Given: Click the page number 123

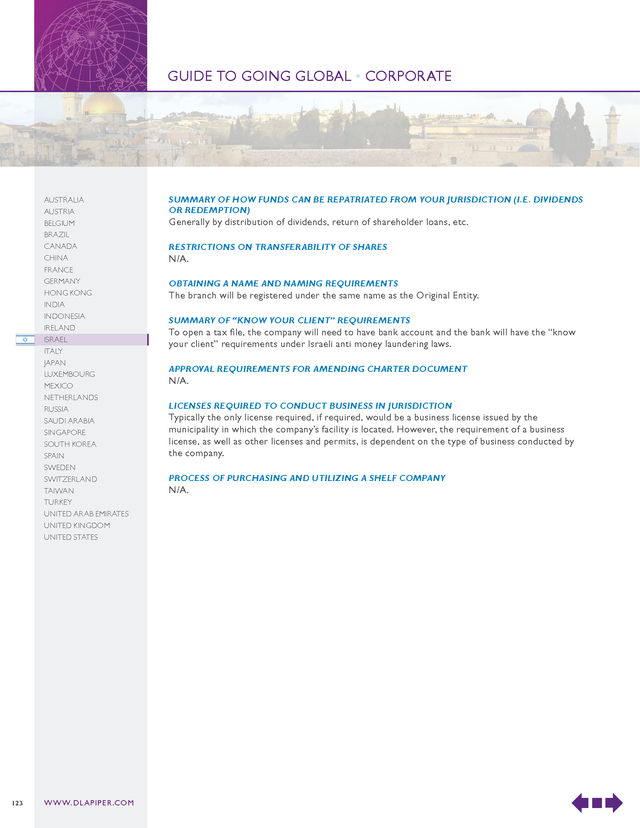Looking at the screenshot, I should click(x=17, y=803).
